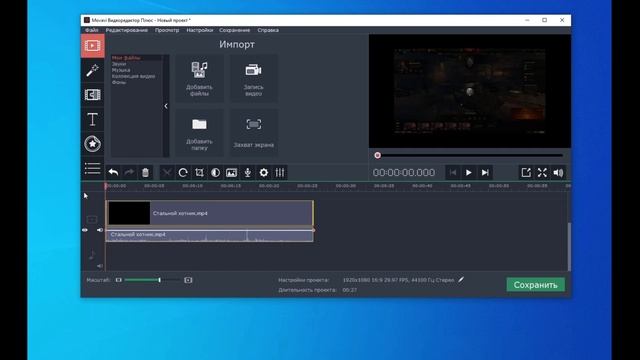640x360 pixels.
Task: Click the Добавить файлы button
Action: (200, 78)
